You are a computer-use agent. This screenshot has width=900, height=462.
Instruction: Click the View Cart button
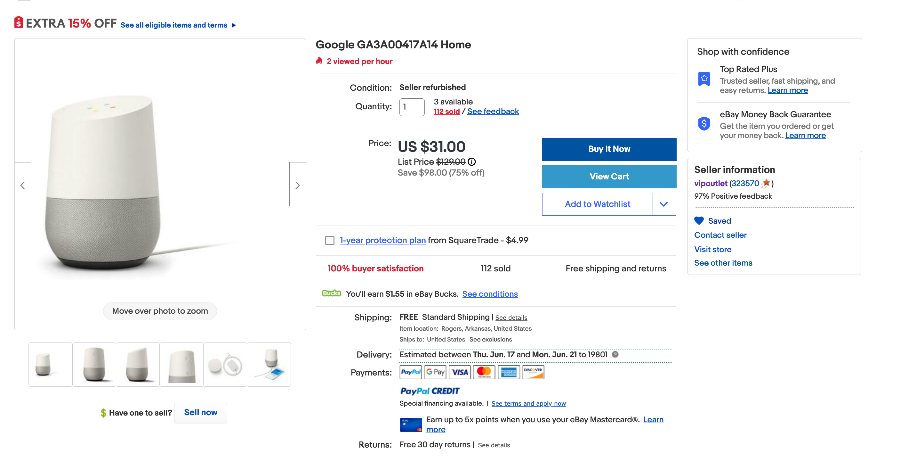tap(609, 176)
